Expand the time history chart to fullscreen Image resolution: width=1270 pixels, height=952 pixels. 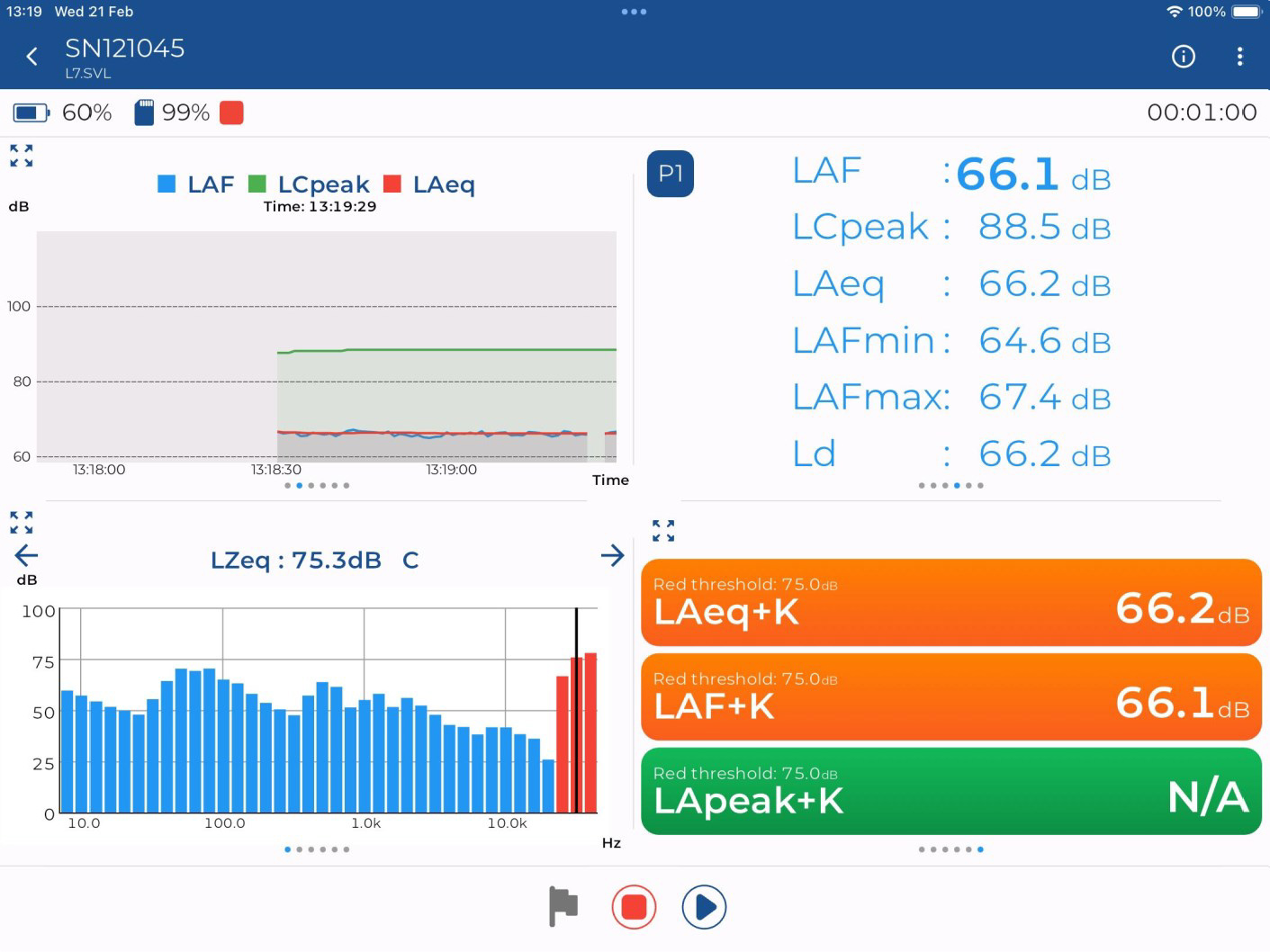22,156
